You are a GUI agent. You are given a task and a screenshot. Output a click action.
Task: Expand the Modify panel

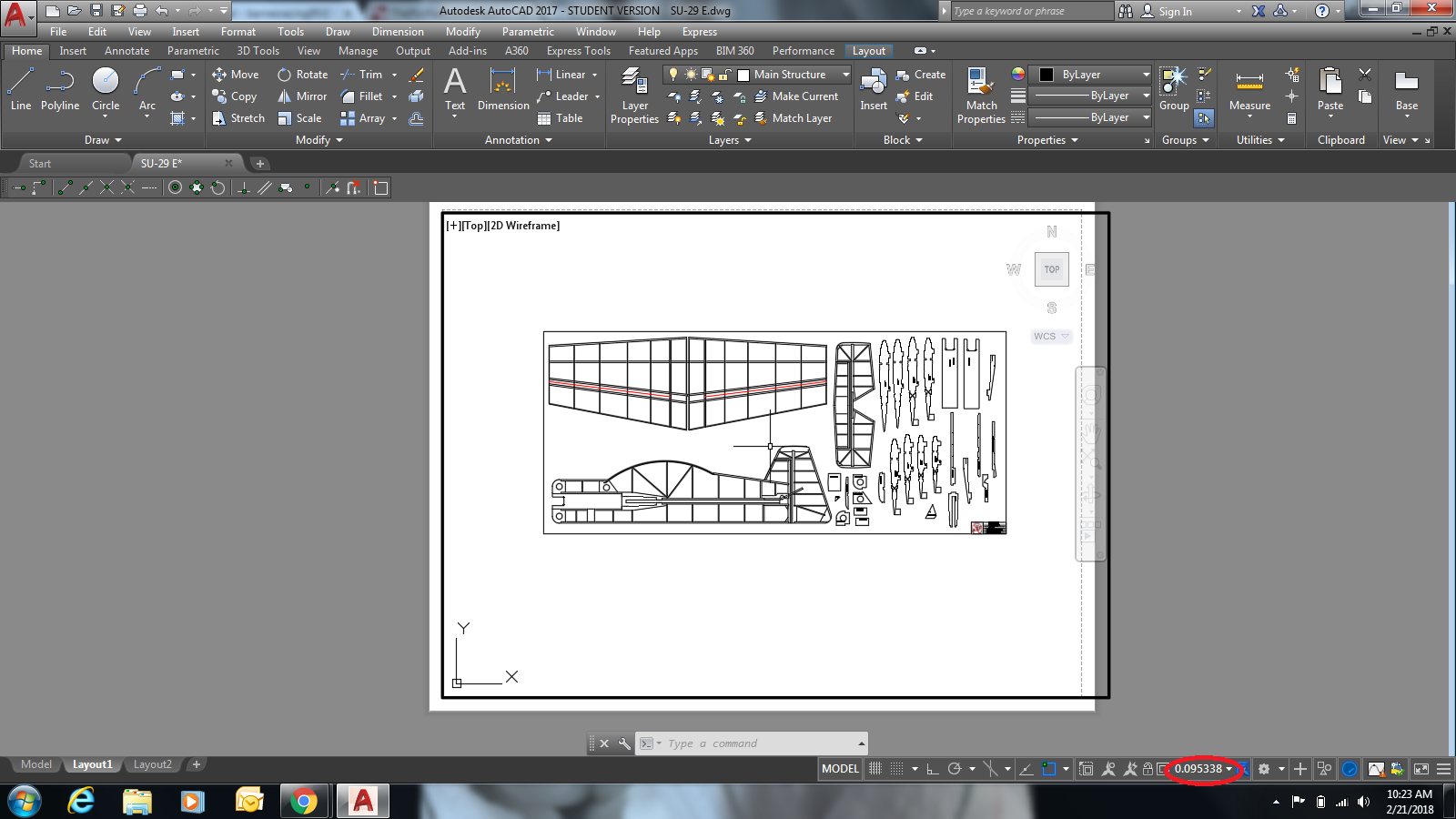tap(319, 140)
